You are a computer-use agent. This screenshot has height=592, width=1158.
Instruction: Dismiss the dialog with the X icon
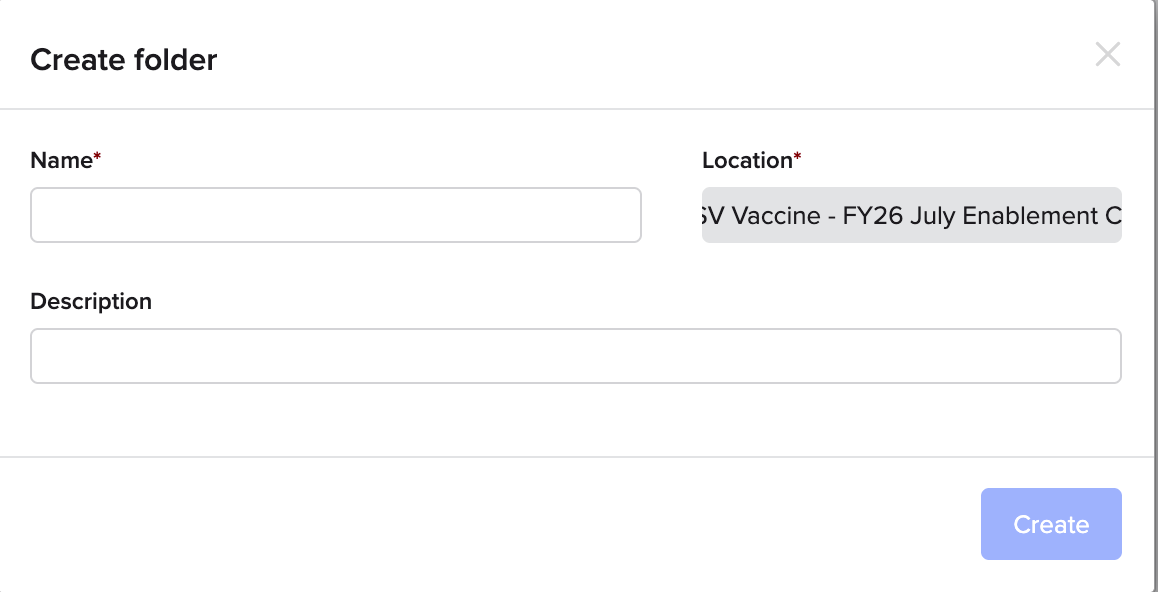(x=1107, y=55)
